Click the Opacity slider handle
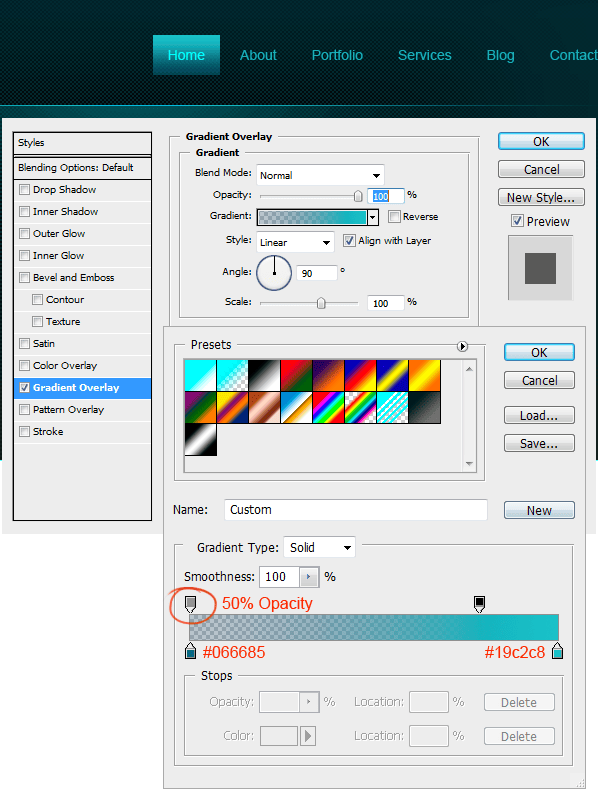Screen dimensions: 598x807 (358, 196)
